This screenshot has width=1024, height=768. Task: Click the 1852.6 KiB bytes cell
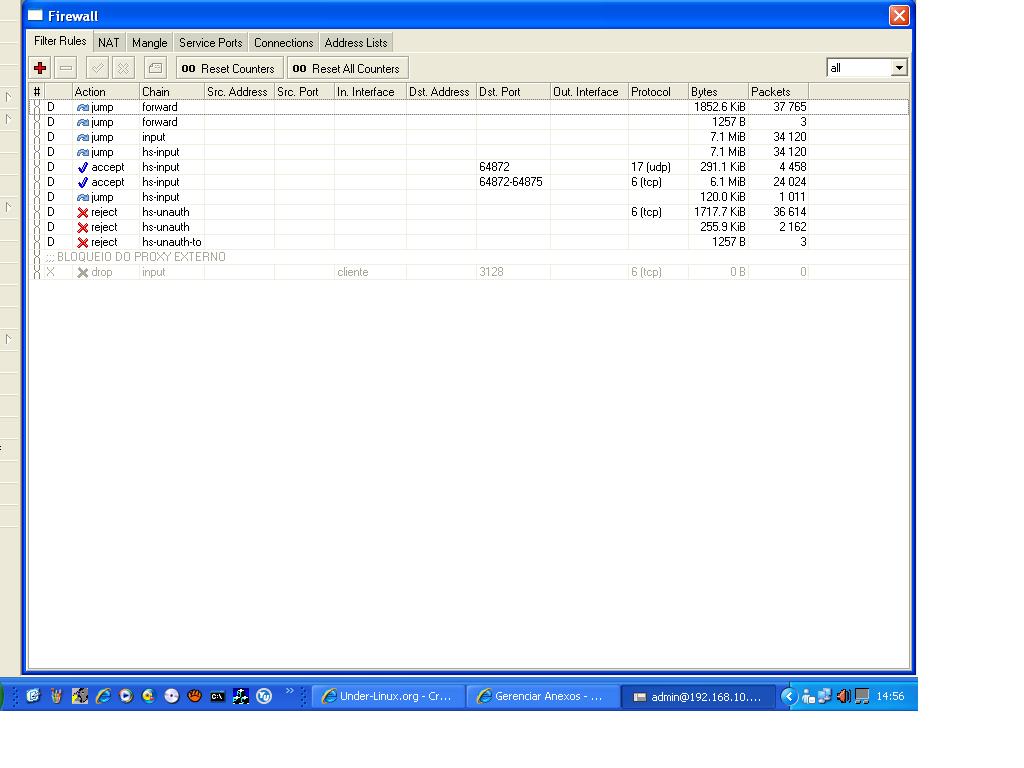coord(720,107)
